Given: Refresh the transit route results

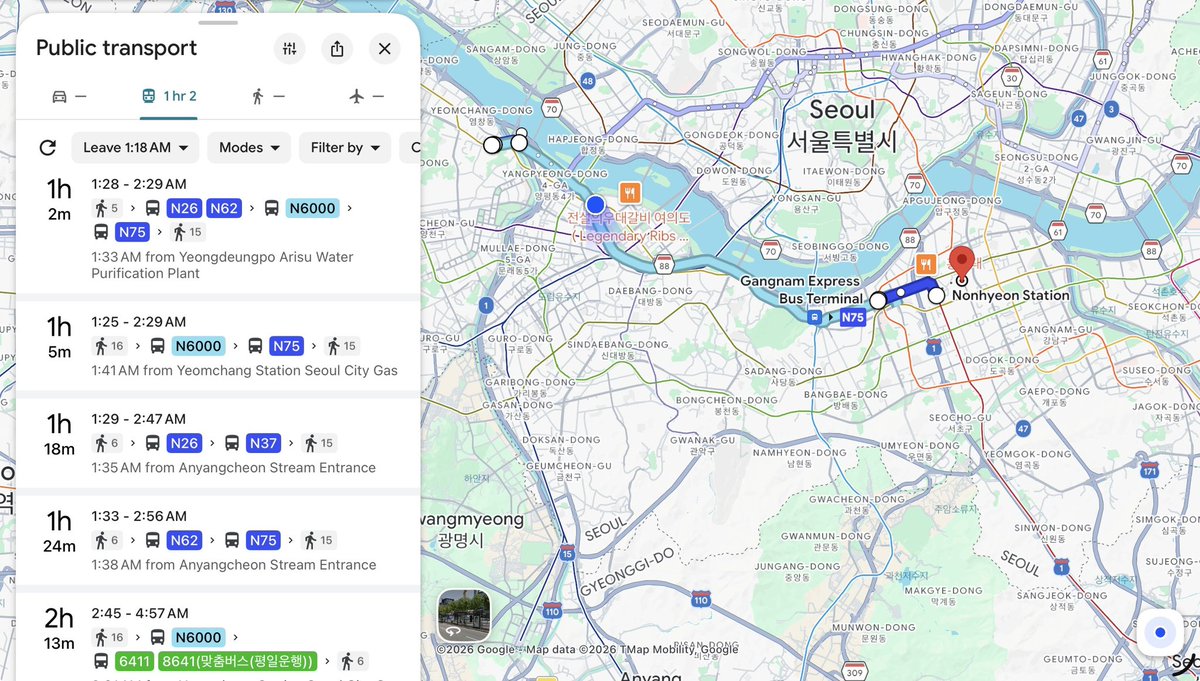Looking at the screenshot, I should point(47,148).
